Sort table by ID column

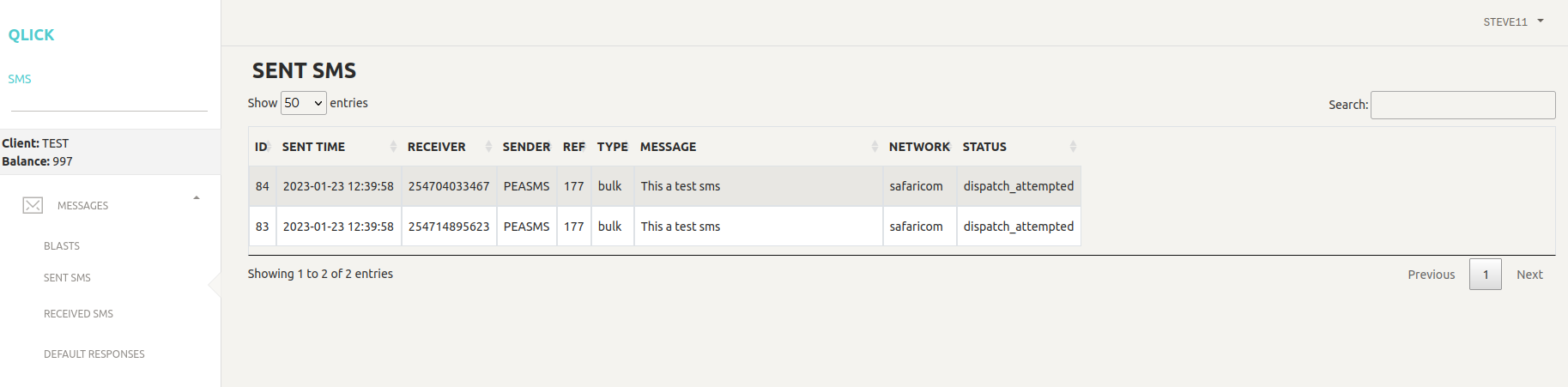(261, 147)
